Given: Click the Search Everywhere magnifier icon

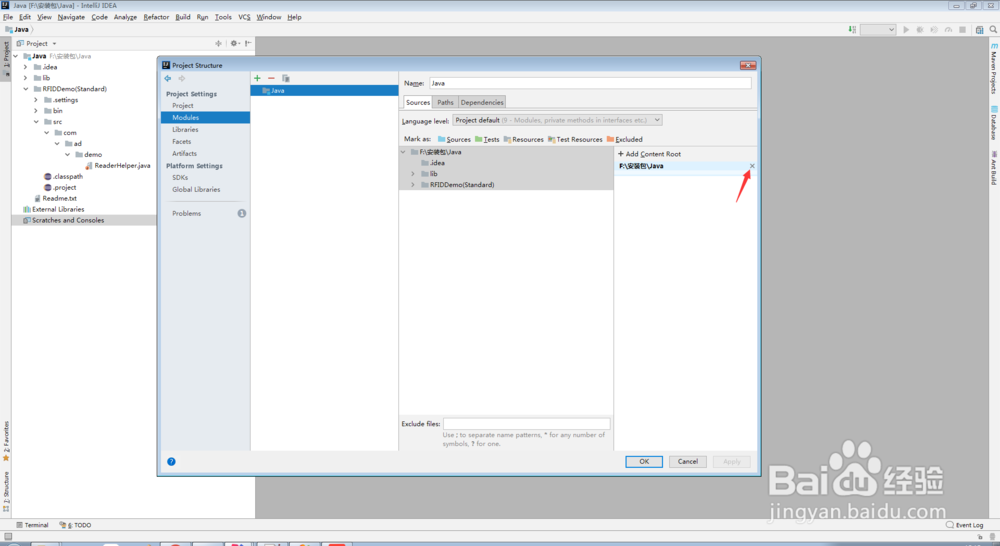Looking at the screenshot, I should coord(992,29).
